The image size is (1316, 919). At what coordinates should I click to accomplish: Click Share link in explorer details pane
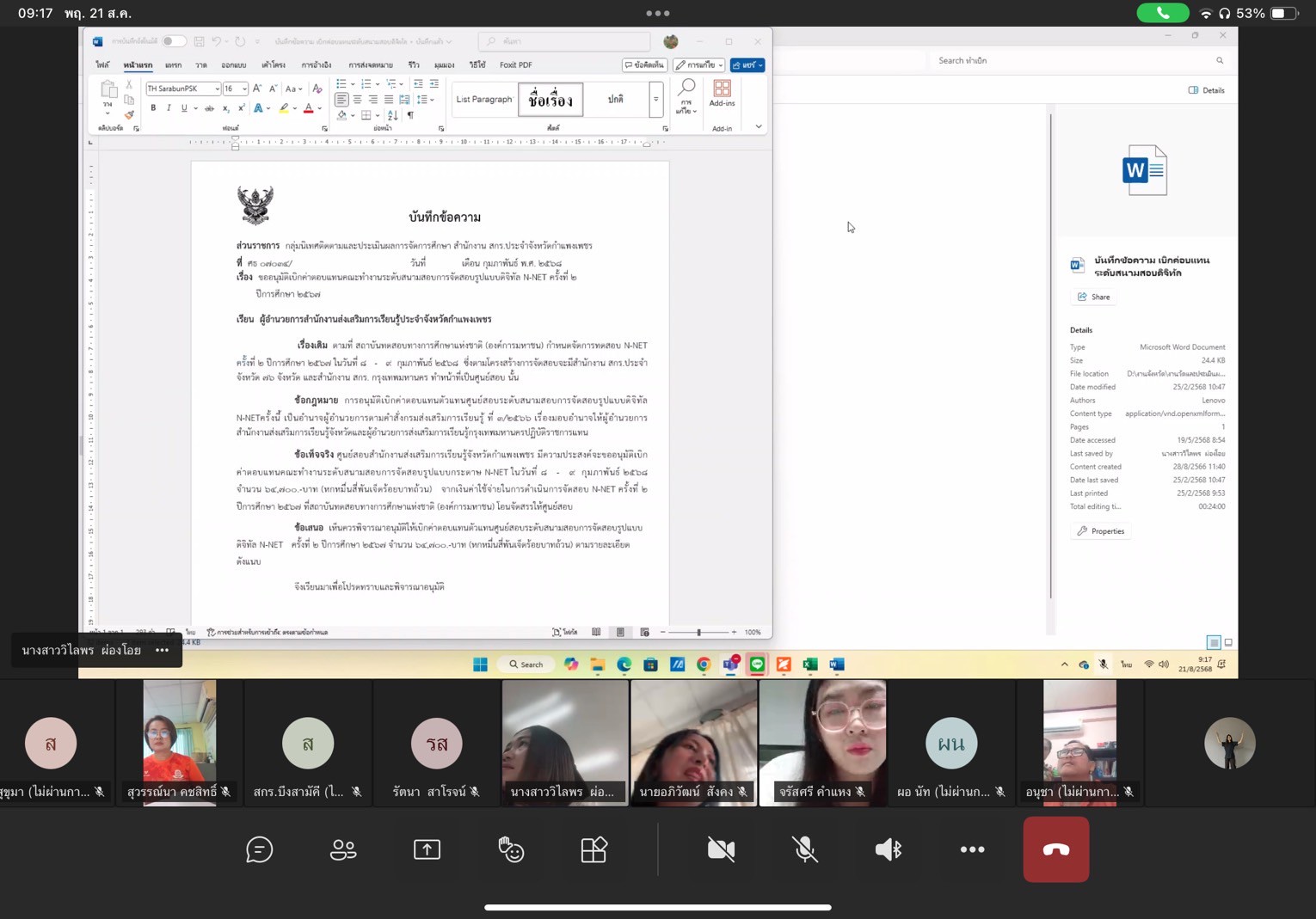coord(1093,297)
